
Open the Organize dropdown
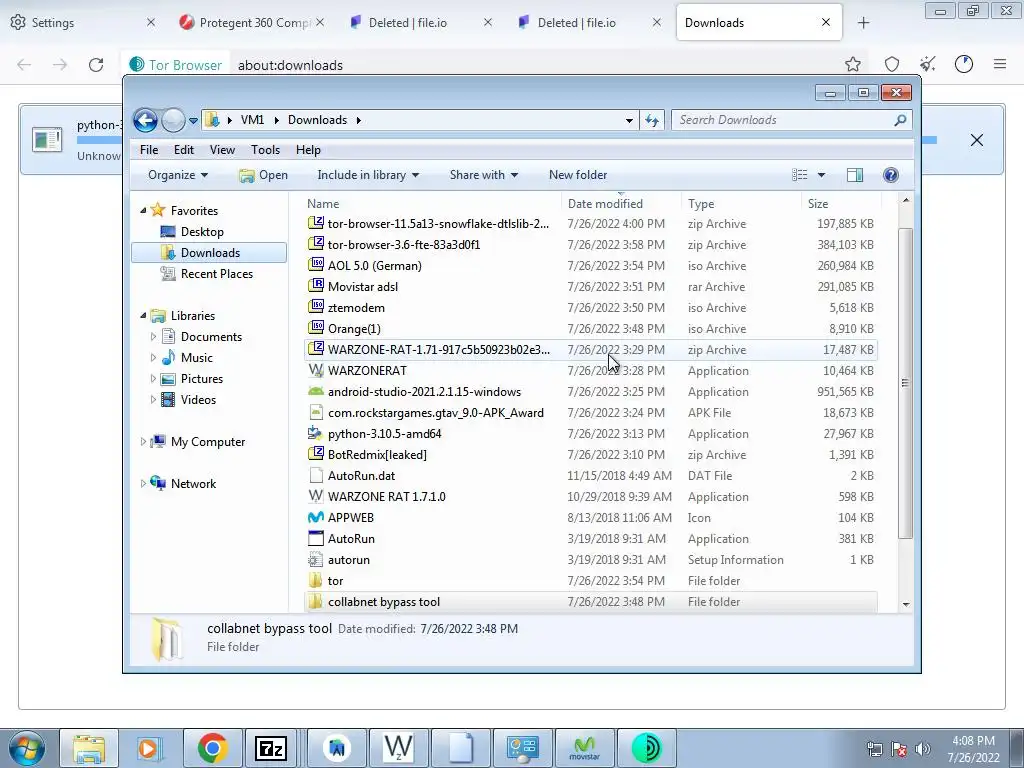click(178, 175)
